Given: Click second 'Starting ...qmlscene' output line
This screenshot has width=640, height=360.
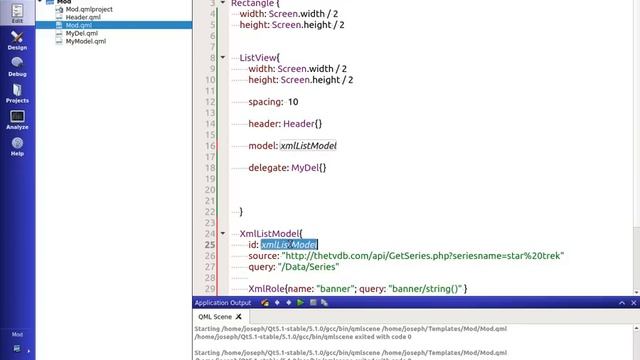Looking at the screenshot, I should [x=351, y=353].
